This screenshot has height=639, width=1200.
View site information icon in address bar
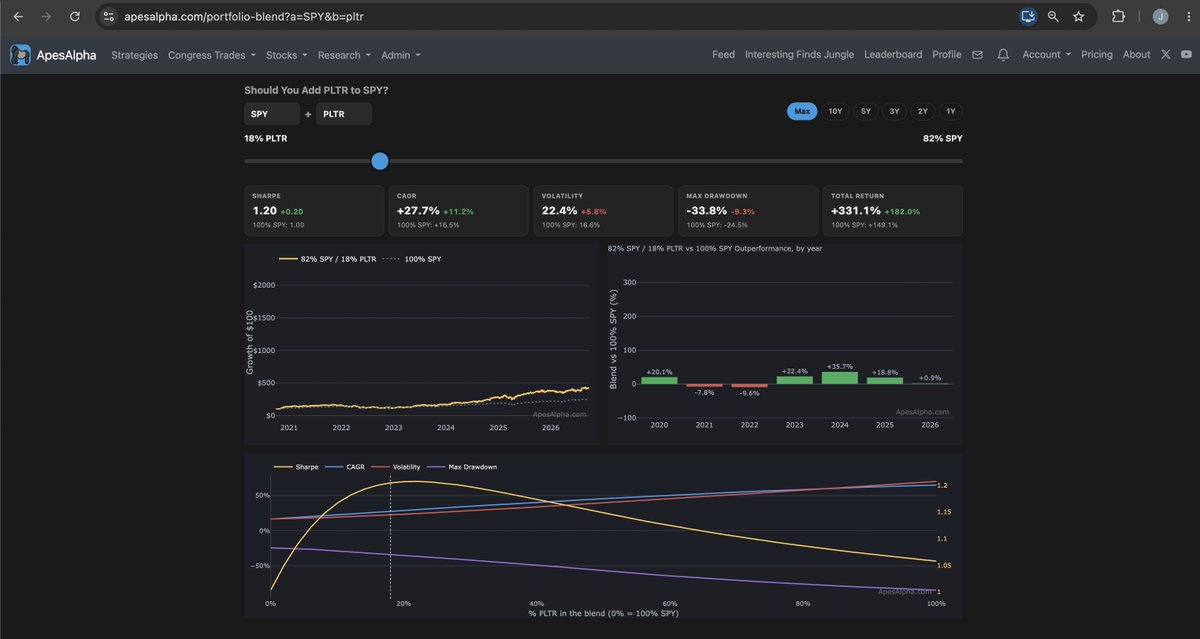coord(110,17)
